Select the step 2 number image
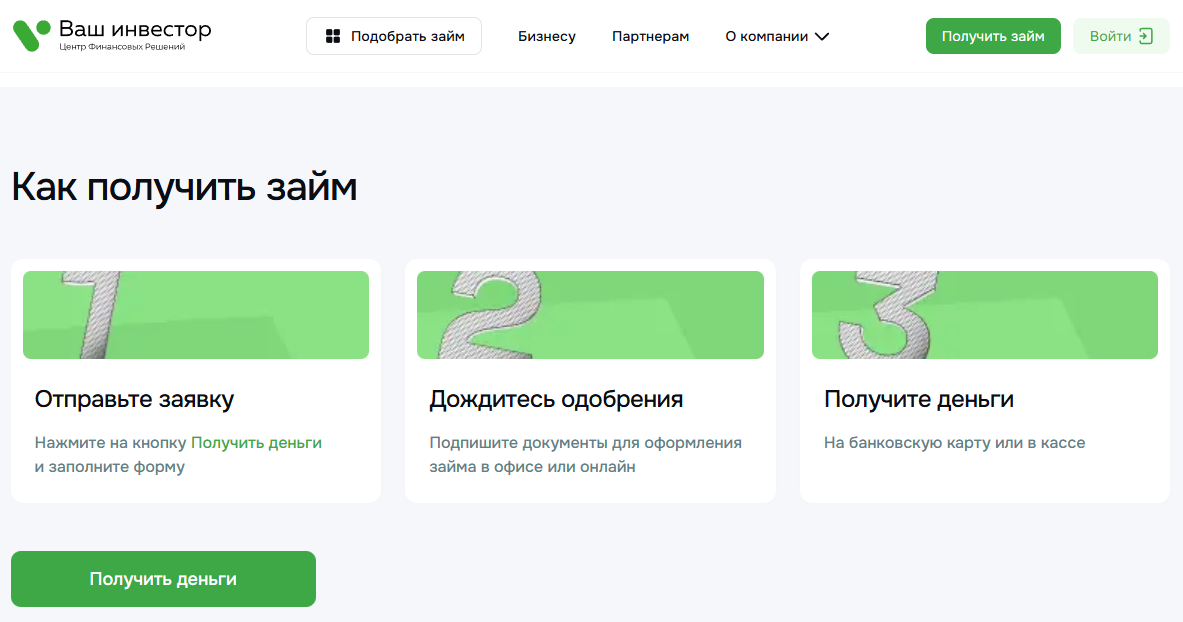1183x622 pixels. tap(590, 315)
